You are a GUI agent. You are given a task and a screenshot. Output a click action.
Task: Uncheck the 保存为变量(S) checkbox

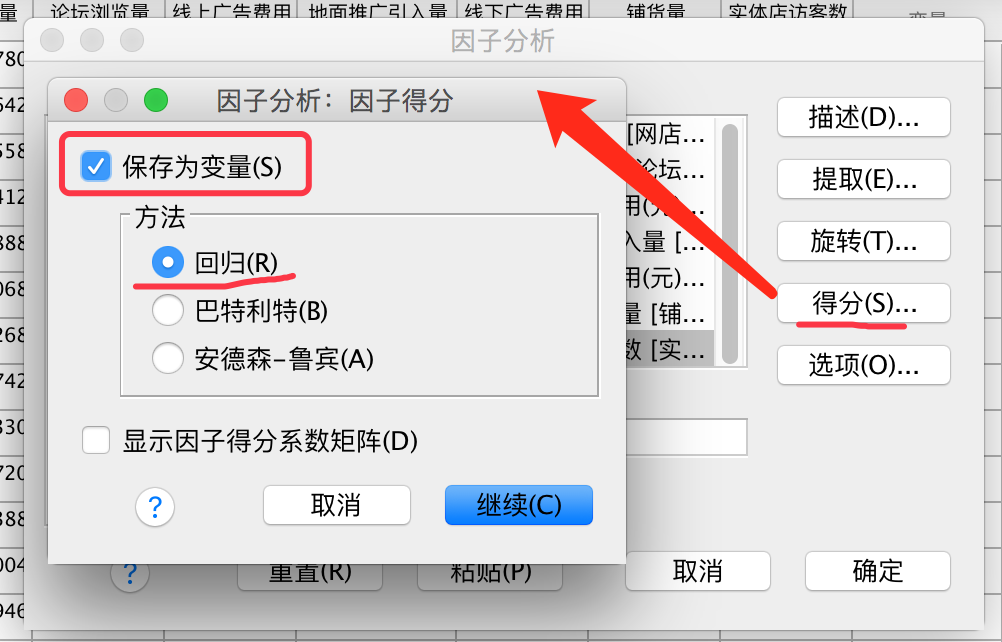96,167
